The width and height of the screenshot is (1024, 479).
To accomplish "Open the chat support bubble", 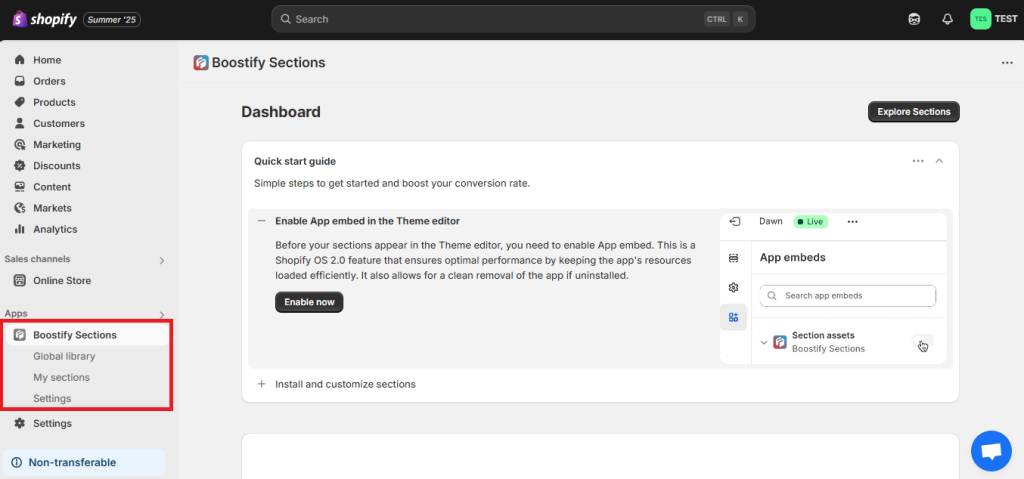I will coord(991,451).
